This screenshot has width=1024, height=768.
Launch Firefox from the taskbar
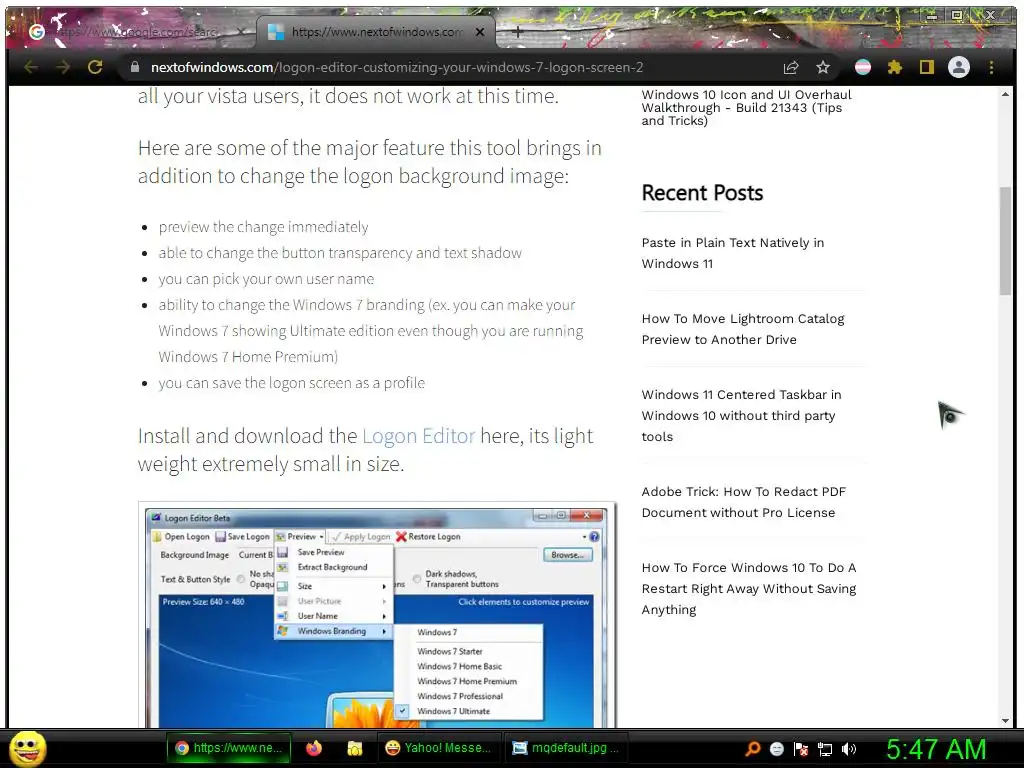point(314,748)
